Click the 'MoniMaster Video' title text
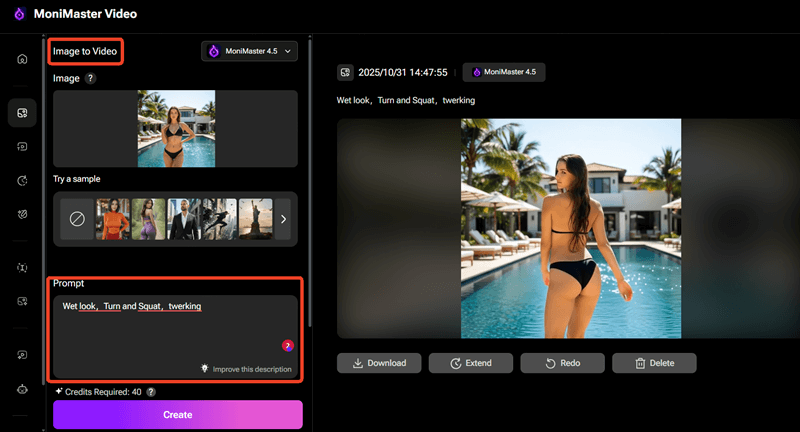This screenshot has width=800, height=432. (85, 14)
